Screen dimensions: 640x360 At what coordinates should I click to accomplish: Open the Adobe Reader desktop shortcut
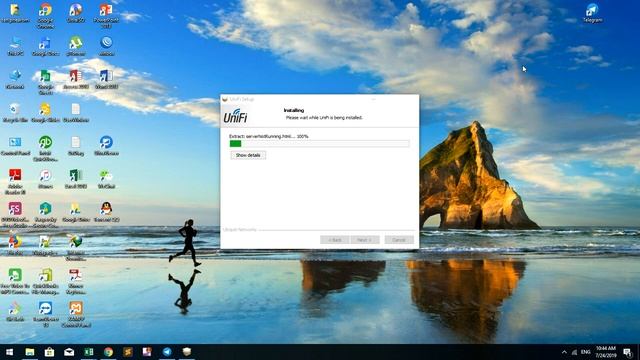click(x=15, y=181)
